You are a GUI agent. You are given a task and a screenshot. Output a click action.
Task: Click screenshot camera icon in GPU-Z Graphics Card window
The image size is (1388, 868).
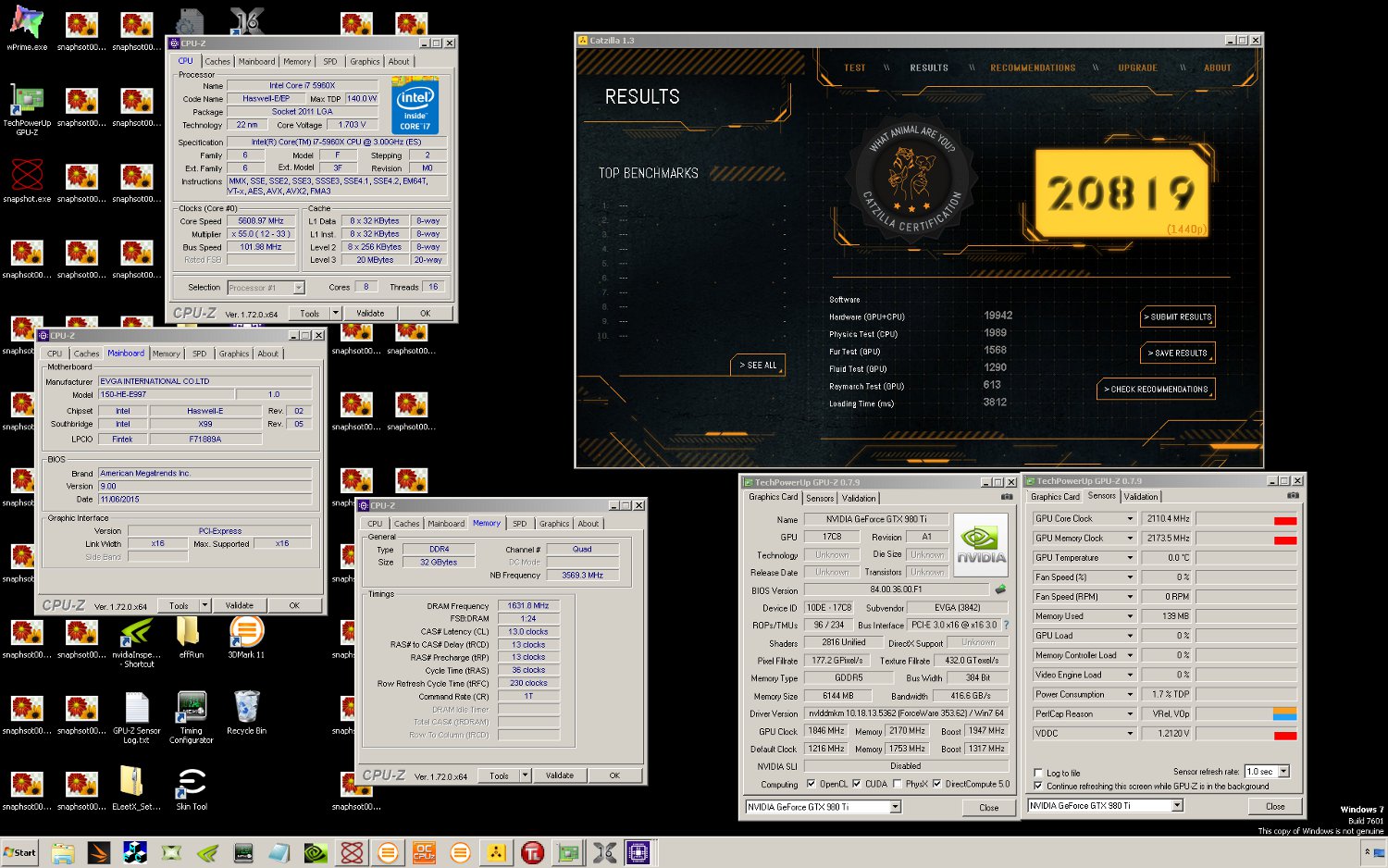click(1007, 497)
